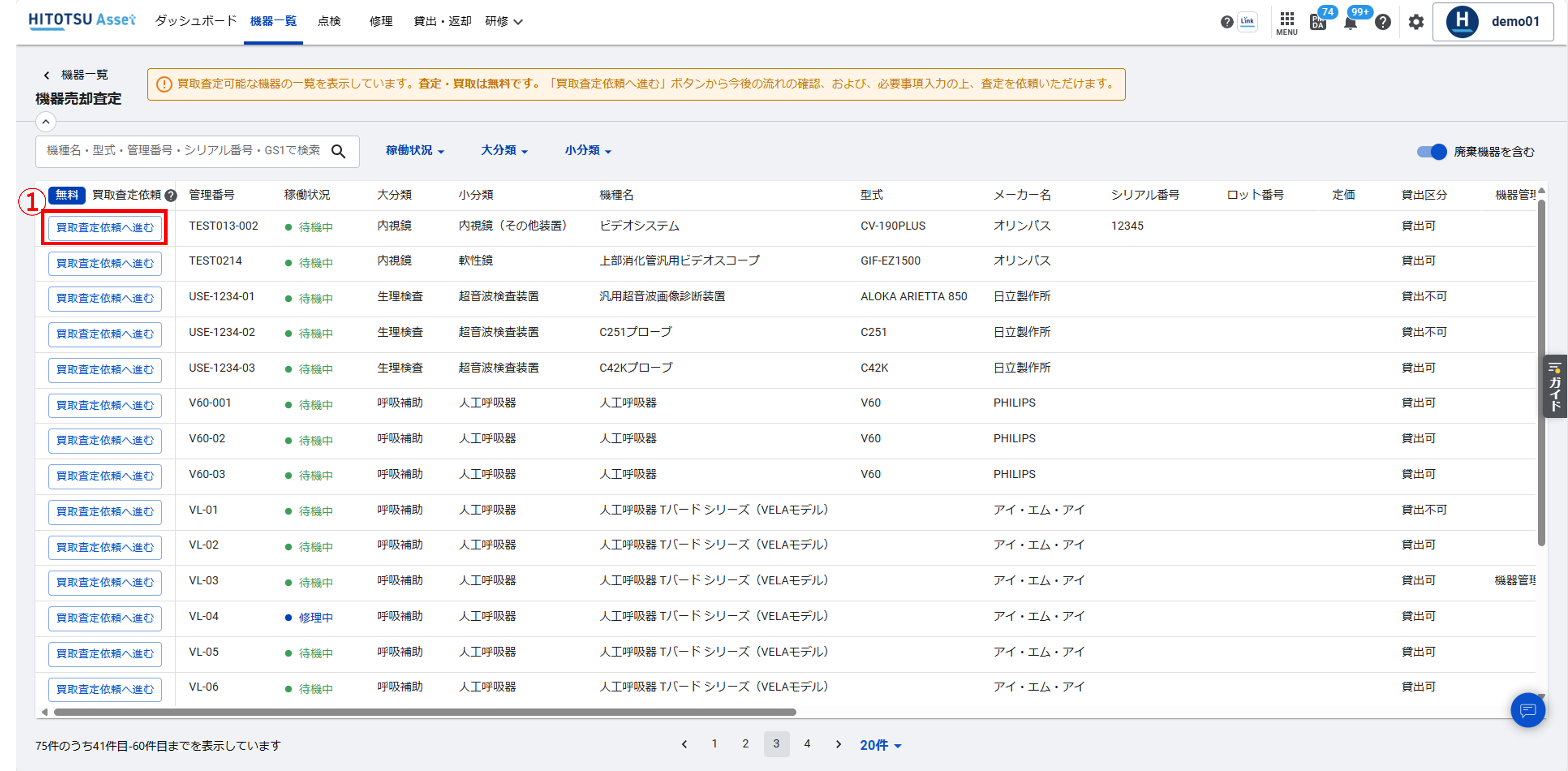The height and width of the screenshot is (771, 1568).
Task: Click 買取査定依頼へ進む for V60-001
Action: click(105, 405)
